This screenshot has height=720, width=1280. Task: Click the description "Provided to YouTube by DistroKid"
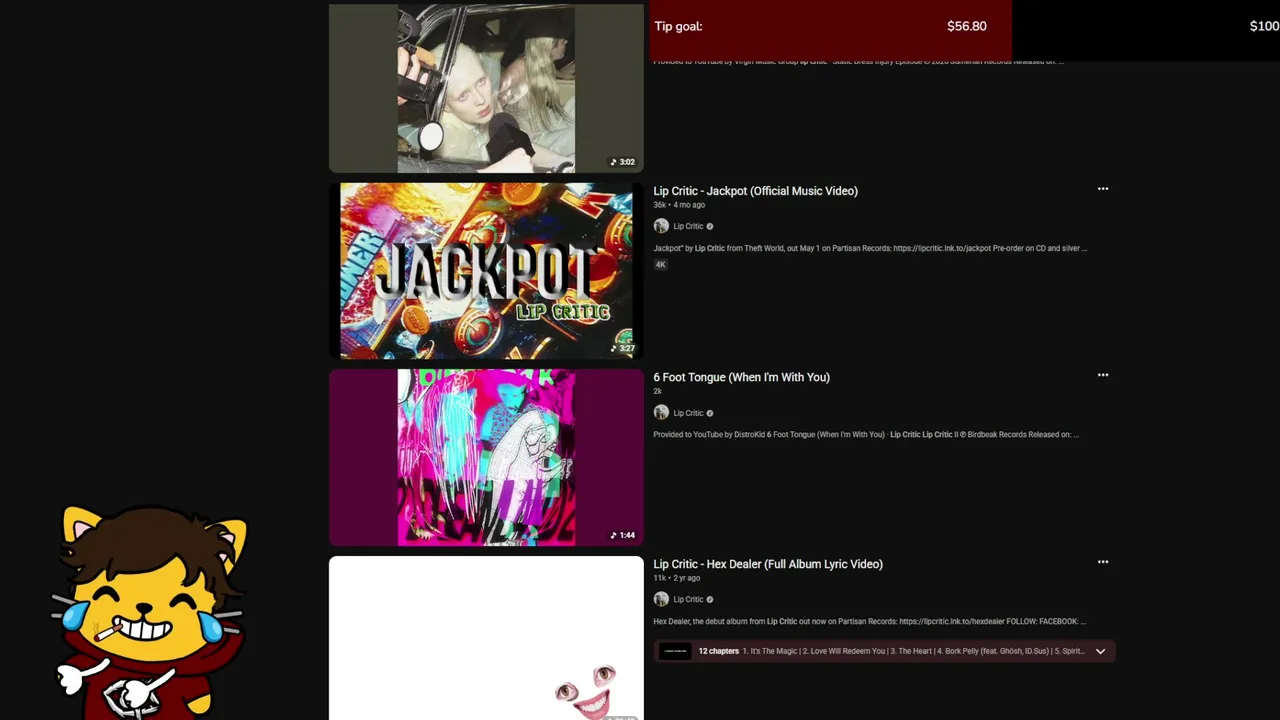coord(866,435)
